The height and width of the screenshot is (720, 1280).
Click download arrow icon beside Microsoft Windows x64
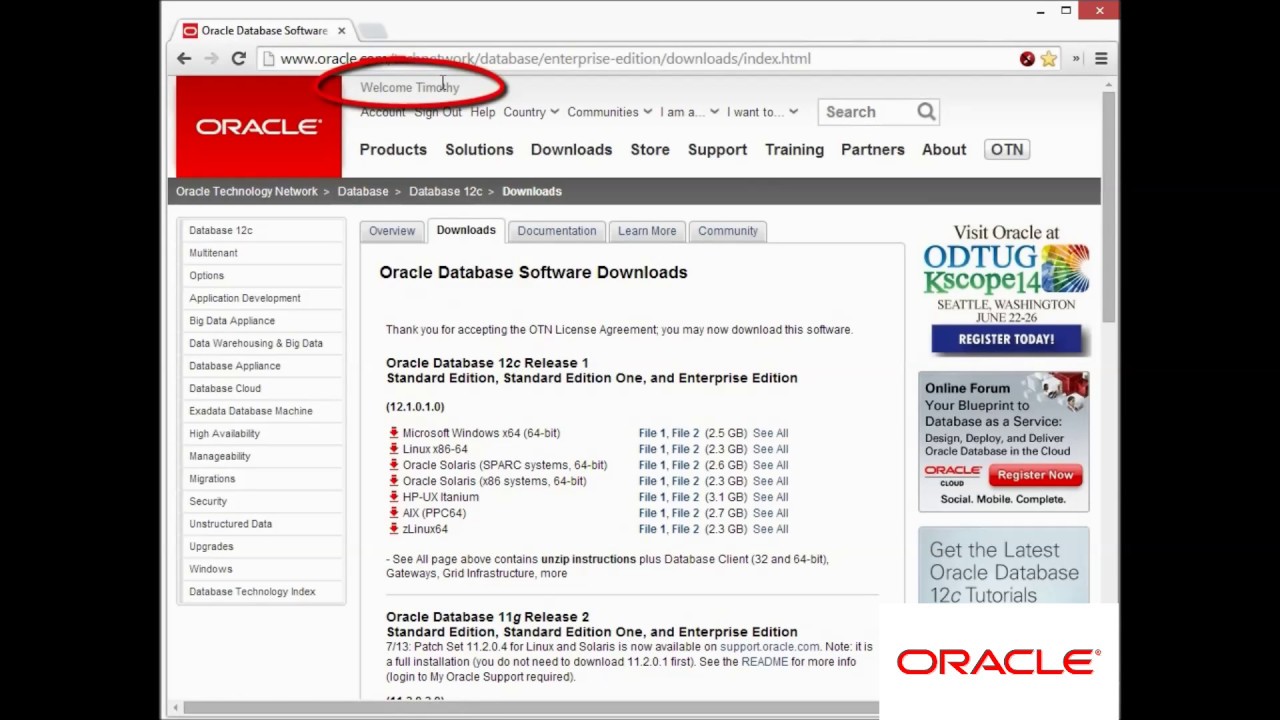[x=393, y=433]
